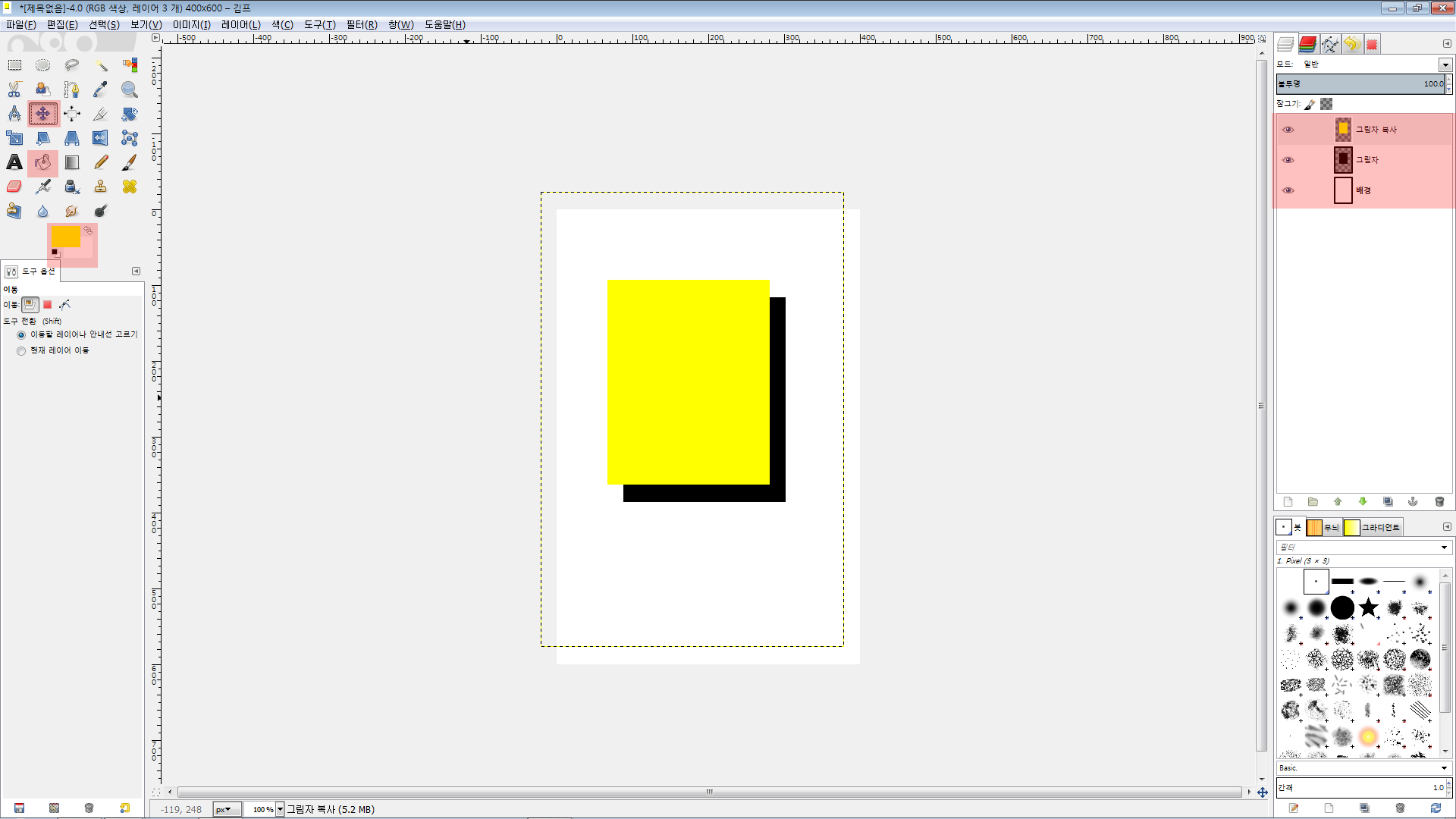Toggle move-selection mode in tool options
Image resolution: width=1456 pixels, height=819 pixels.
click(48, 305)
